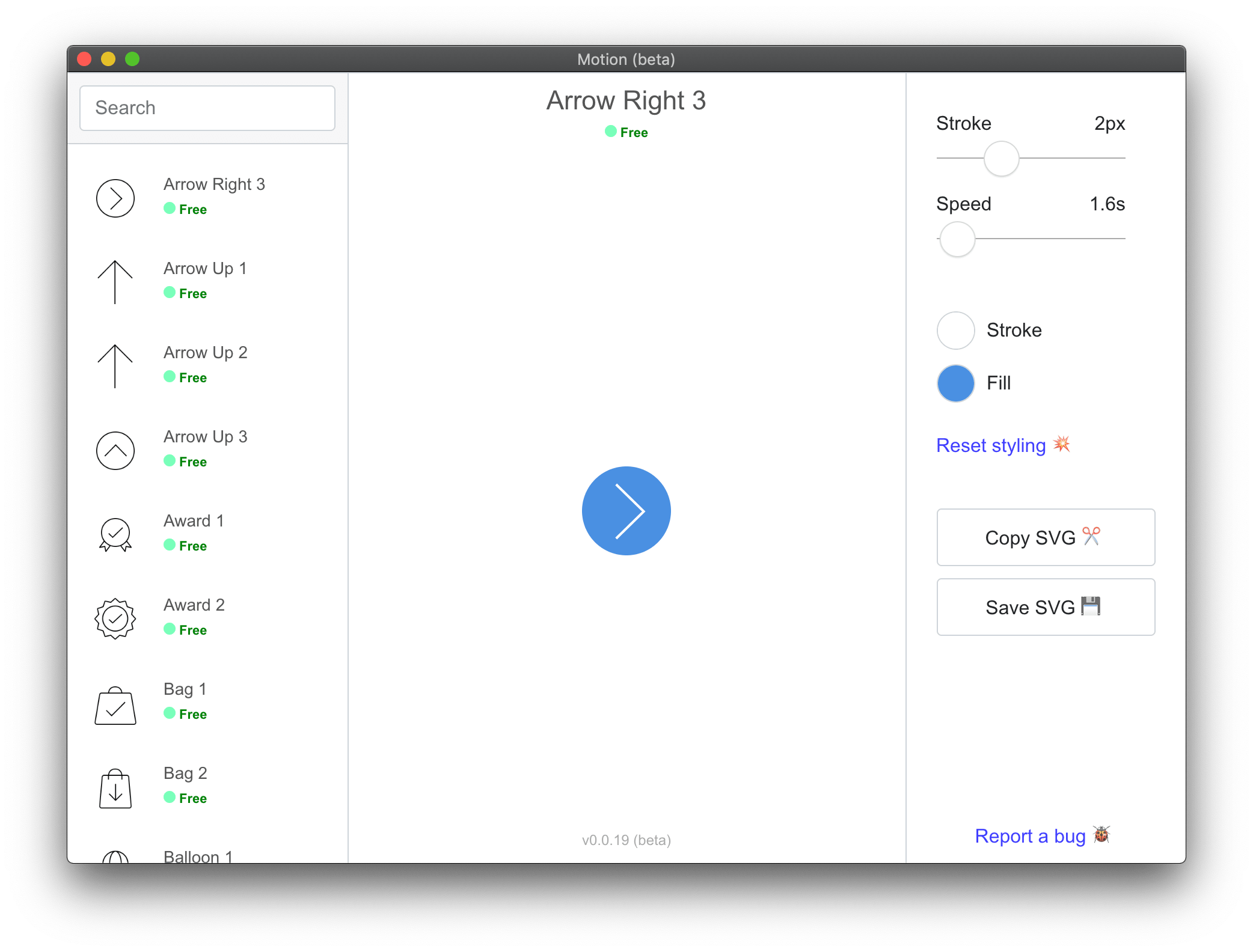Open the Award 2 badge icon

click(115, 618)
